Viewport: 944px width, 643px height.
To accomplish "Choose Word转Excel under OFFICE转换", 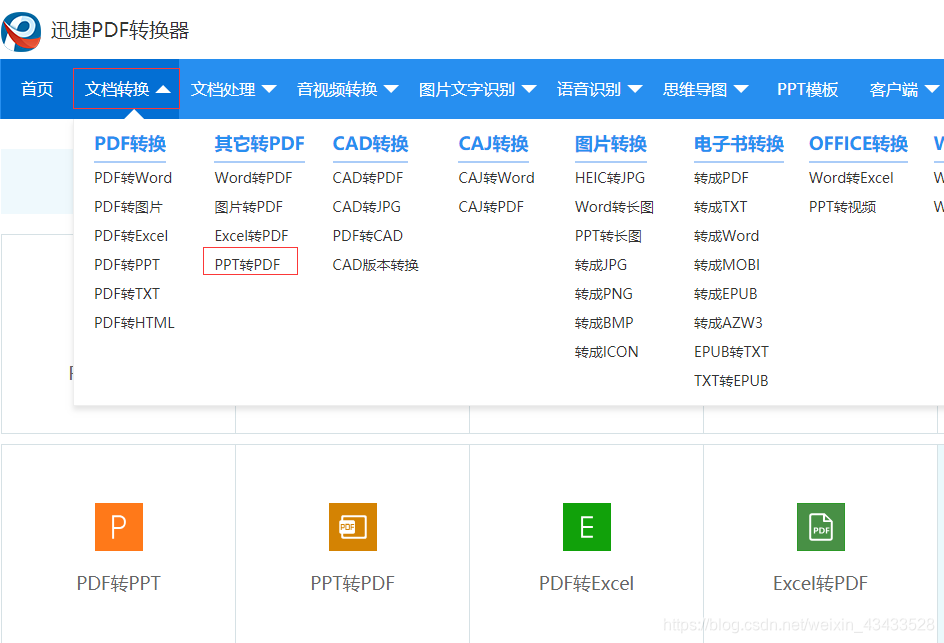I will click(851, 178).
